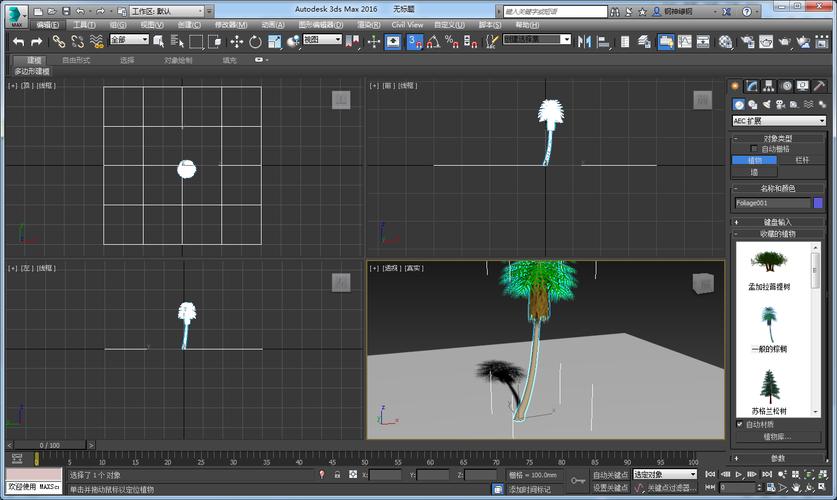Image resolution: width=837 pixels, height=500 pixels.
Task: Click the 植物库 plant library button
Action: [778, 437]
